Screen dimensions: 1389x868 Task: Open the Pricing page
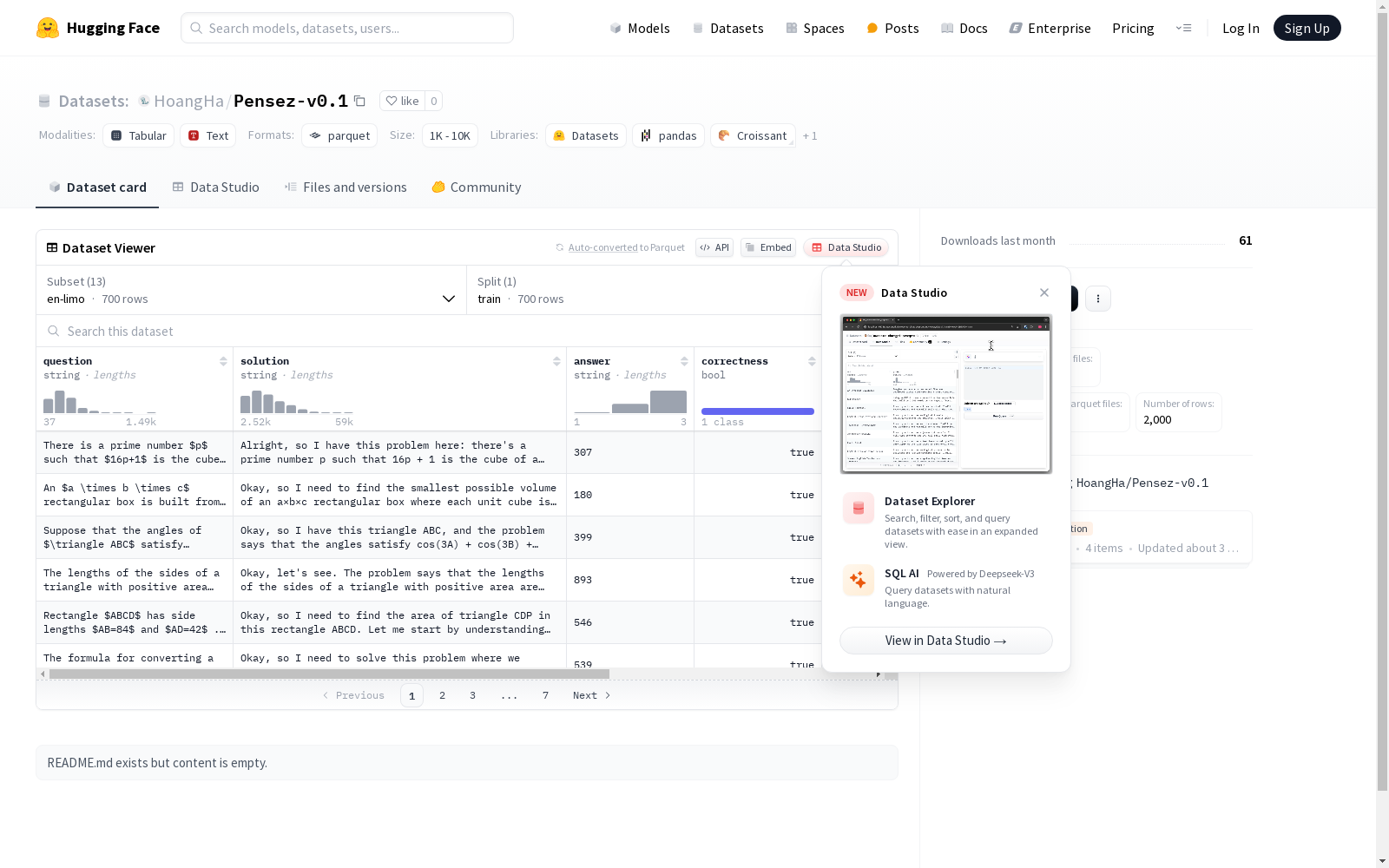[1133, 28]
